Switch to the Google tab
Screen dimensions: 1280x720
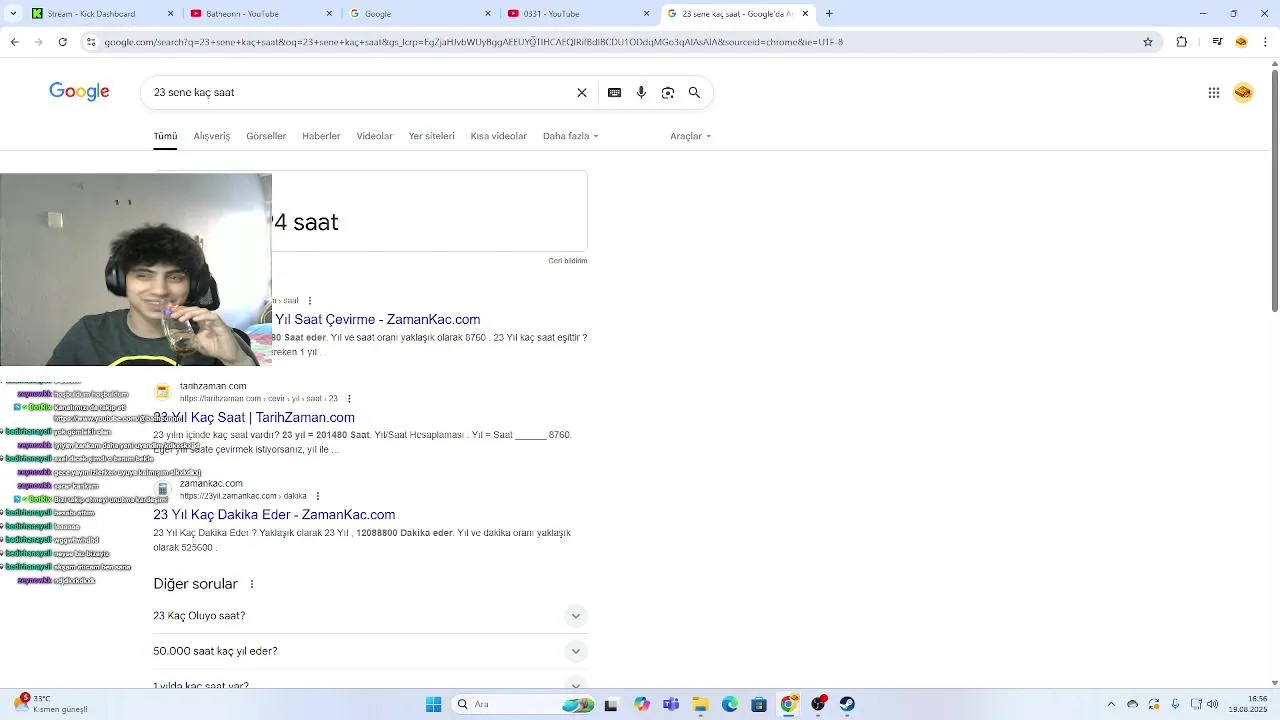(420, 14)
